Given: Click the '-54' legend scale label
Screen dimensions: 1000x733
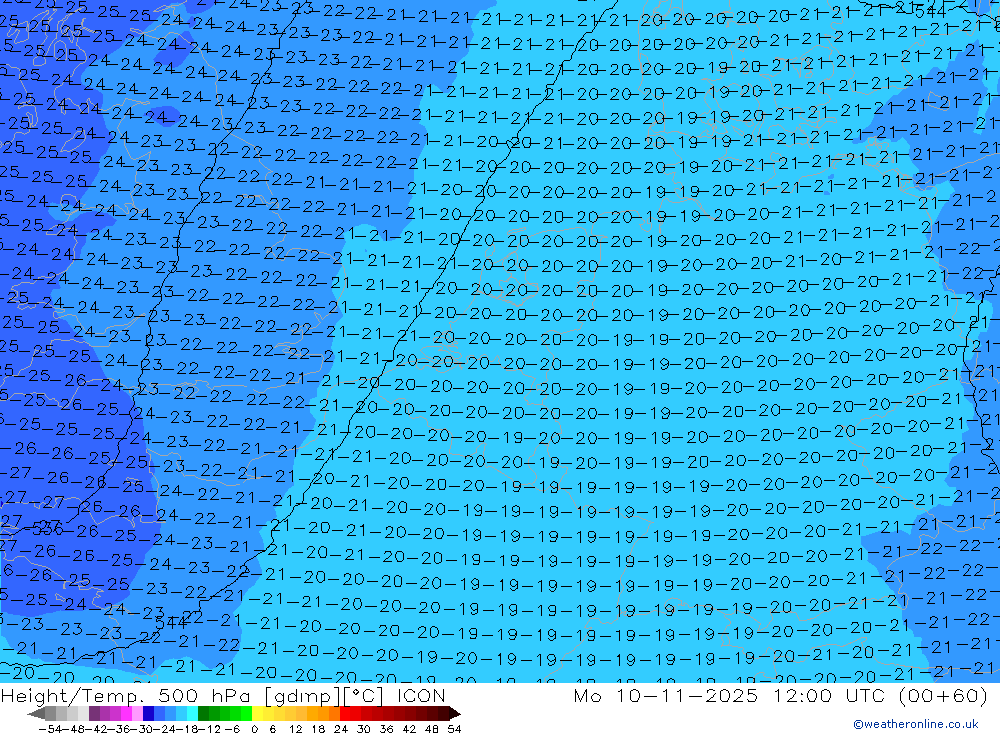Looking at the screenshot, I should 50,729.
